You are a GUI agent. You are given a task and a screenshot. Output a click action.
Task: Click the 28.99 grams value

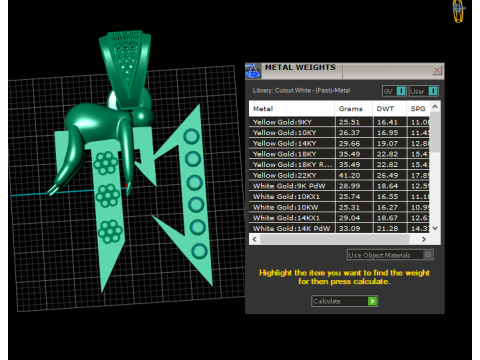(349, 186)
